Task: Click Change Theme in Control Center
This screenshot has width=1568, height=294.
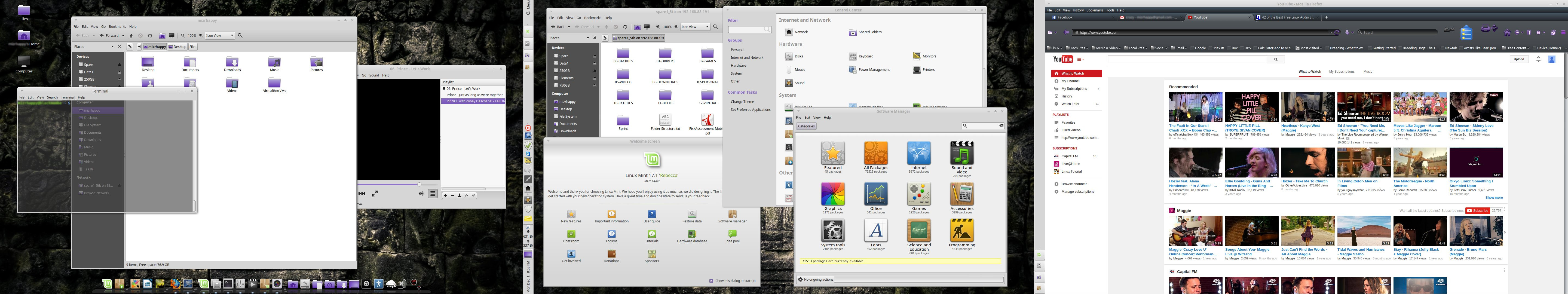Action: click(x=742, y=102)
